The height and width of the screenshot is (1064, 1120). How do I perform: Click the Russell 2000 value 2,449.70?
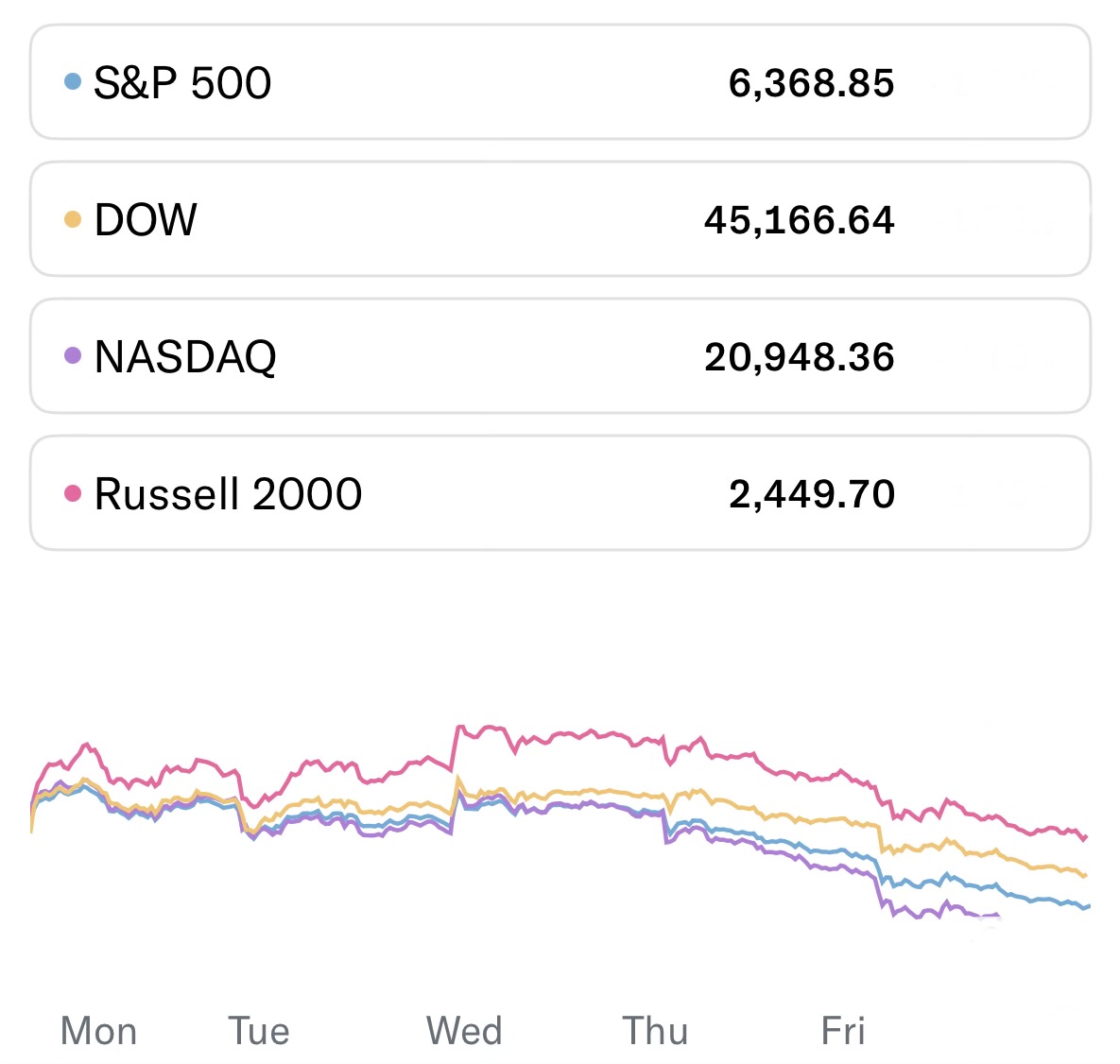point(811,494)
